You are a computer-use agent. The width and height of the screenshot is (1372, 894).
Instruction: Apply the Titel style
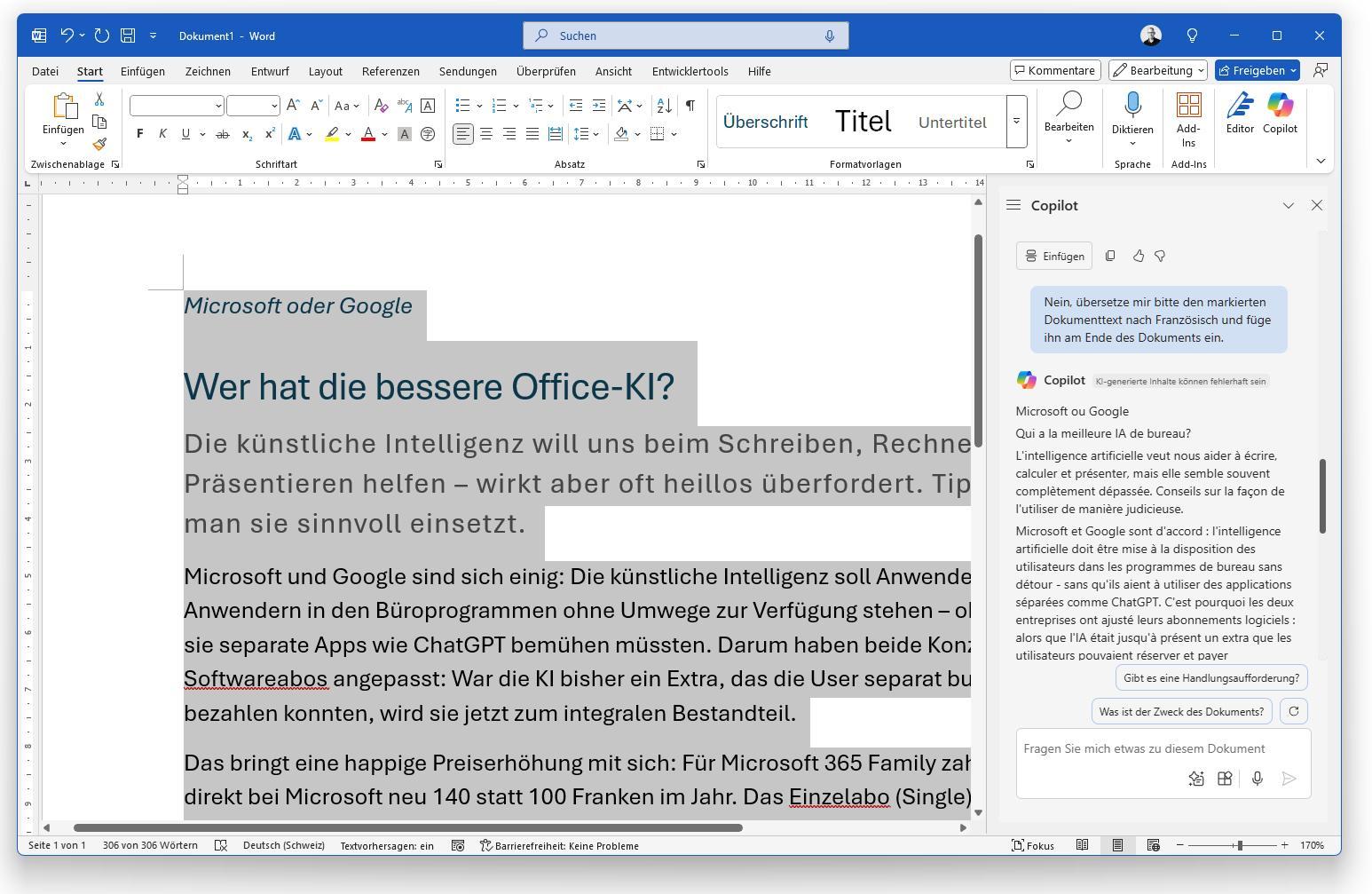coord(863,122)
